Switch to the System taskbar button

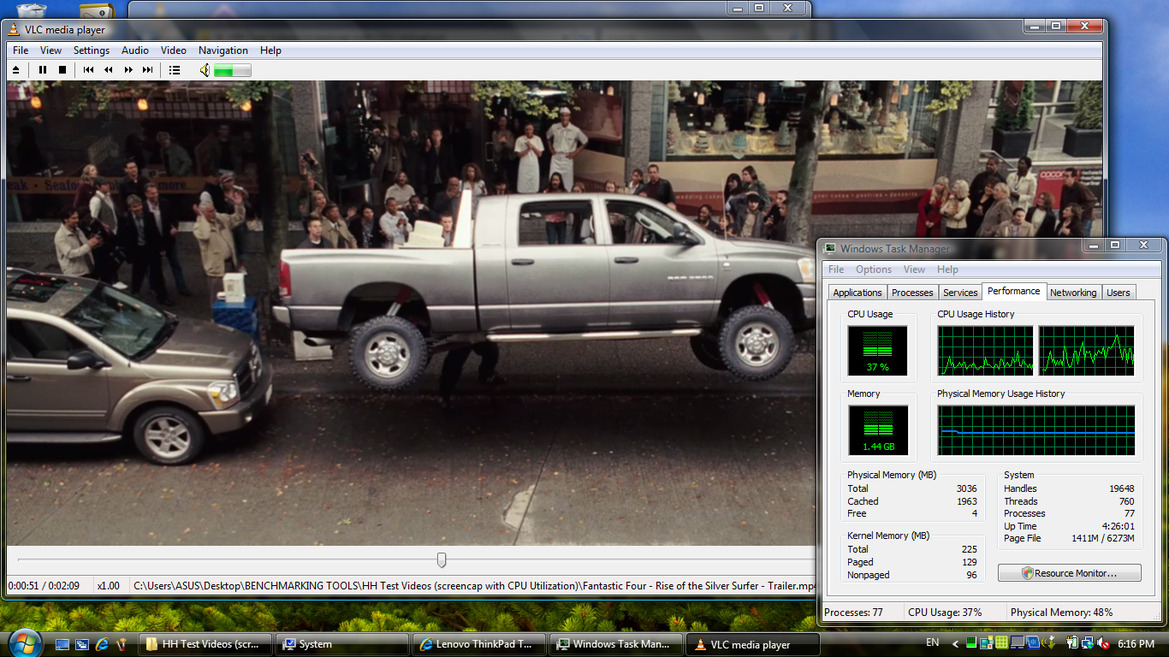[x=341, y=644]
